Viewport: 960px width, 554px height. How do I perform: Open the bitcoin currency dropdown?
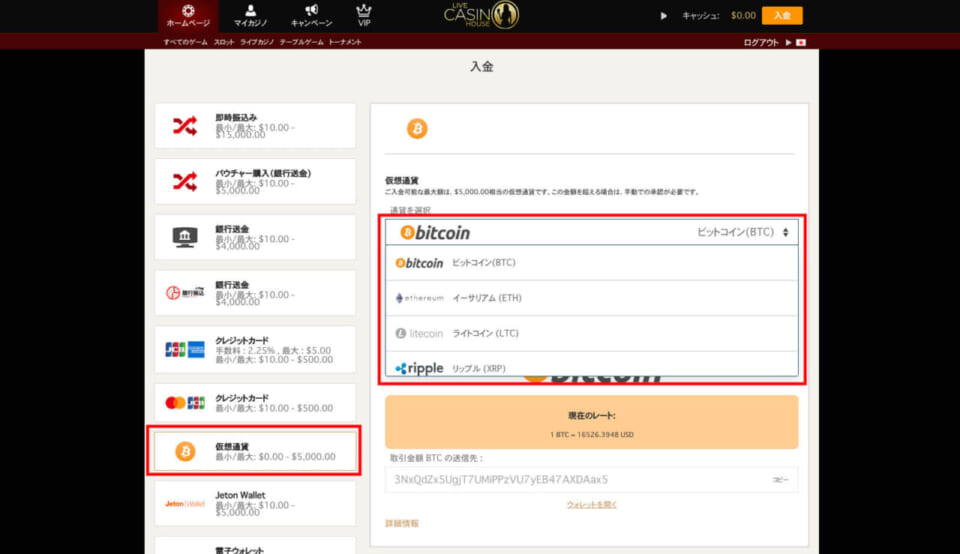(591, 232)
